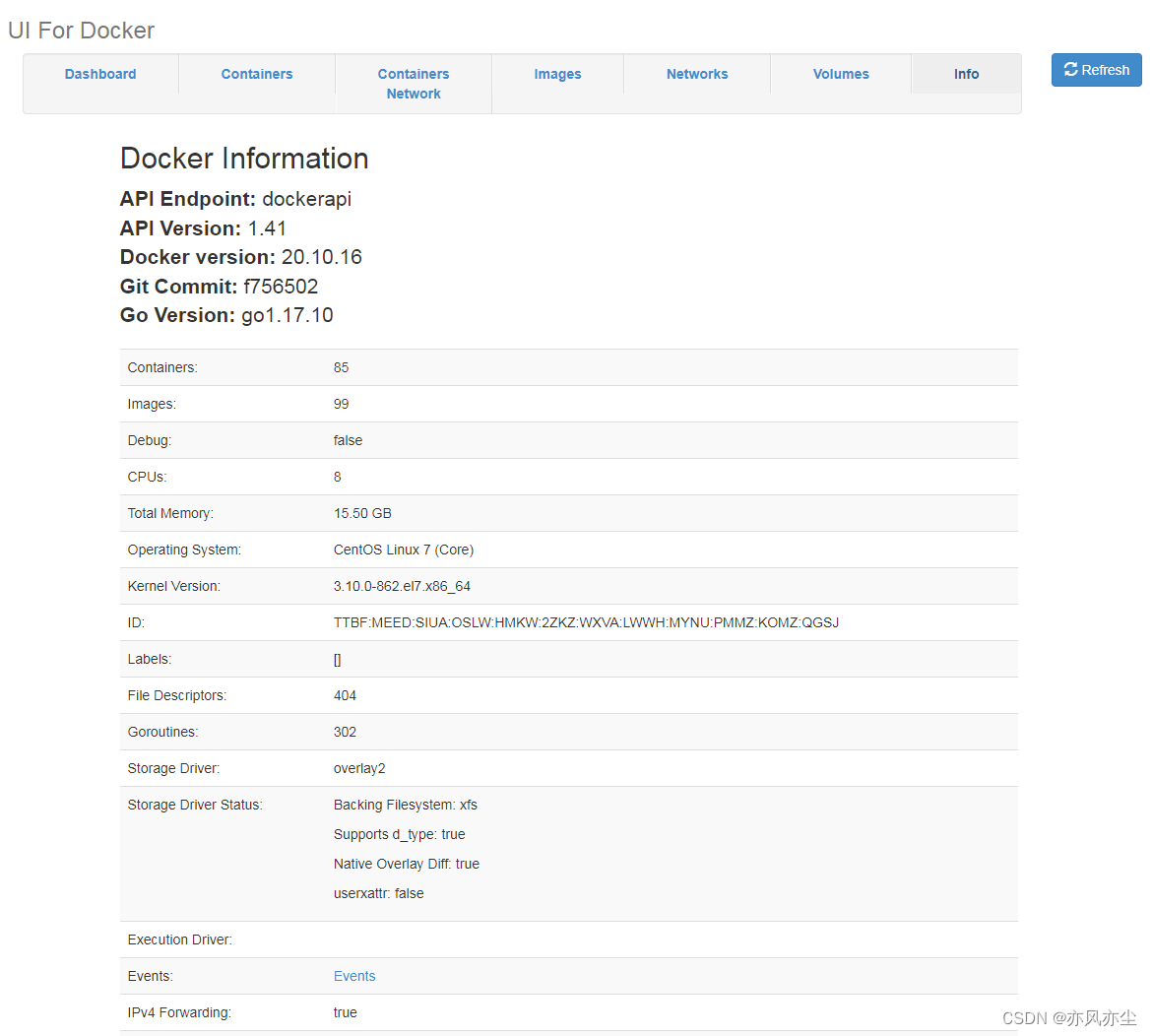This screenshot has width=1152, height=1036.
Task: Open the Dashboard tab
Action: [100, 74]
